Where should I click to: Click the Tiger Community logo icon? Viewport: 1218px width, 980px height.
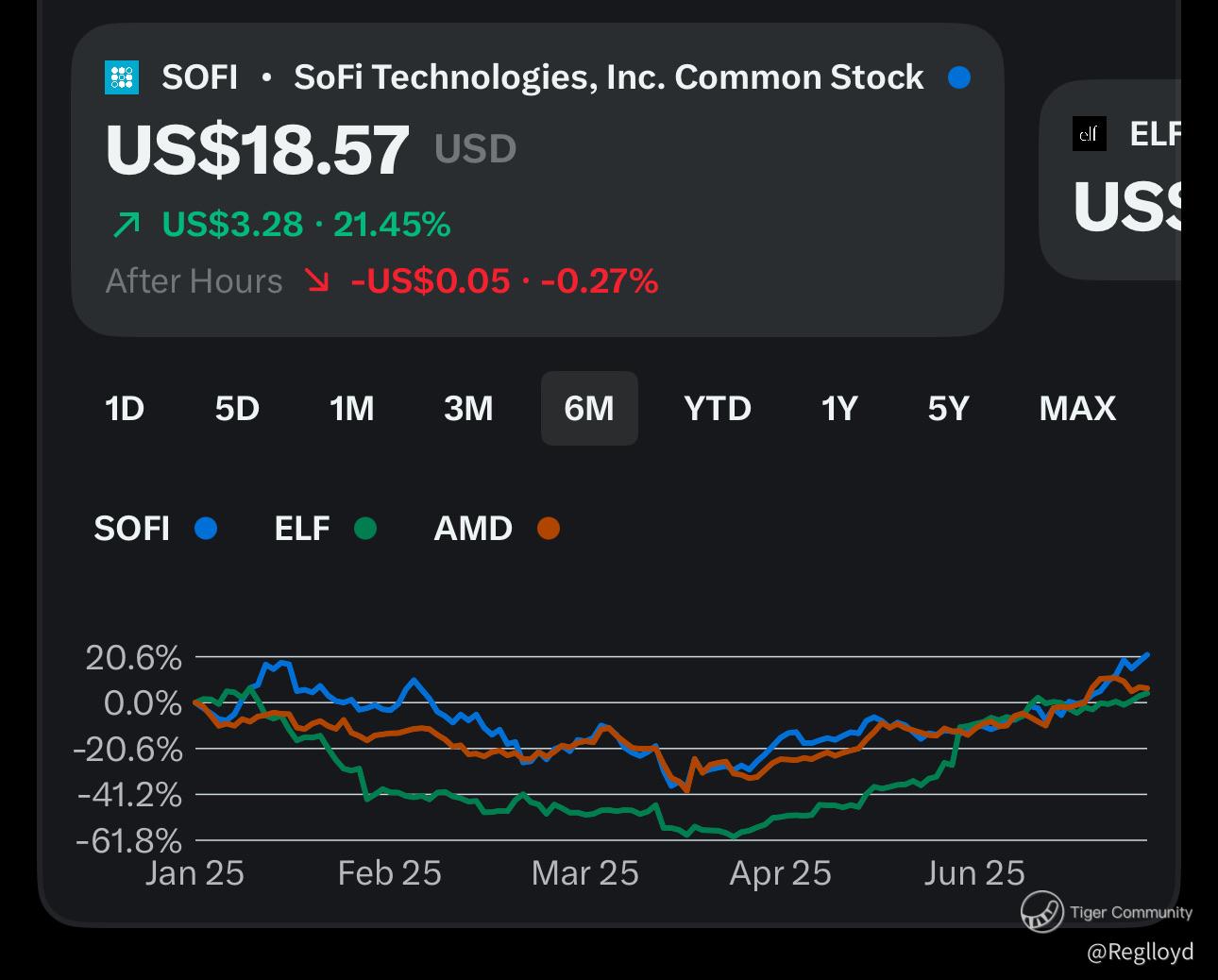1041,912
